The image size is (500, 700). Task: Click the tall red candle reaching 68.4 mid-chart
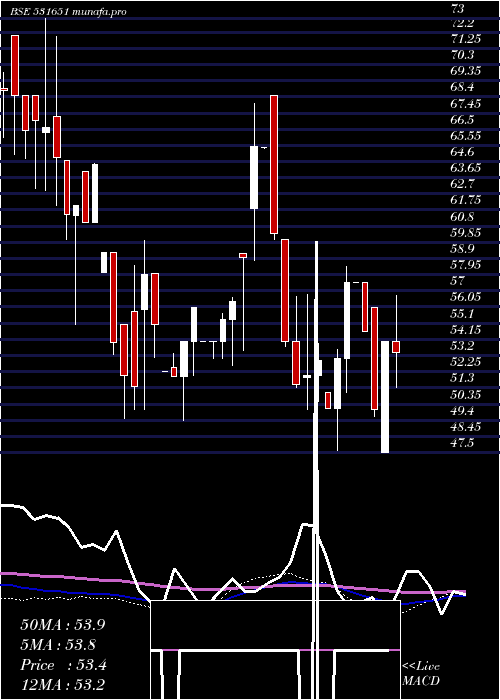click(x=274, y=164)
